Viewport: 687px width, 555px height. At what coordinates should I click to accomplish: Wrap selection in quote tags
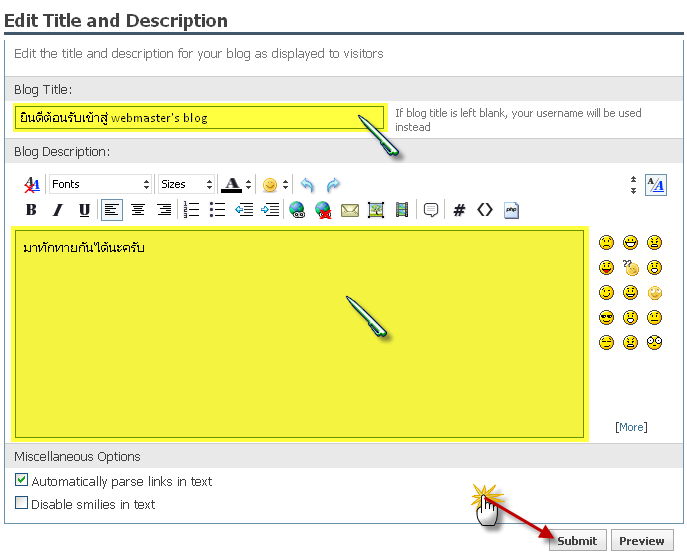pos(431,210)
